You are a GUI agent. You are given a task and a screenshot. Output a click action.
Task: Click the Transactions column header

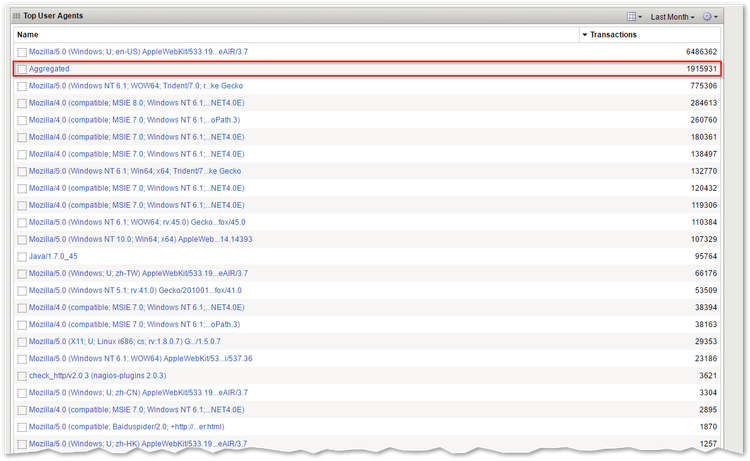point(613,34)
